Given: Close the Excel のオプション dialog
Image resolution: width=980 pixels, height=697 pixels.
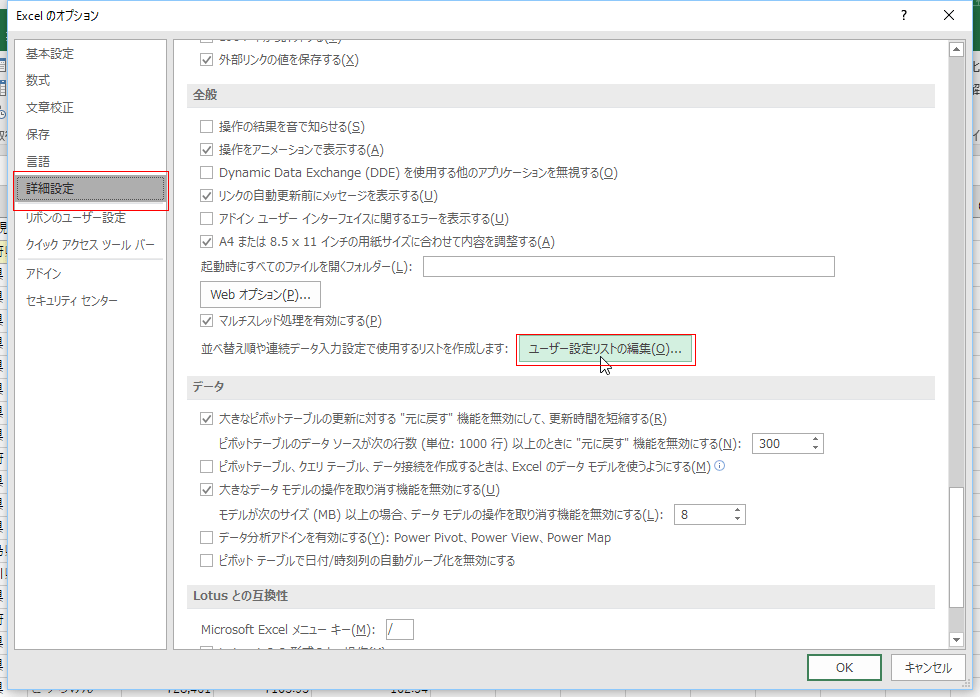Looking at the screenshot, I should tap(949, 15).
